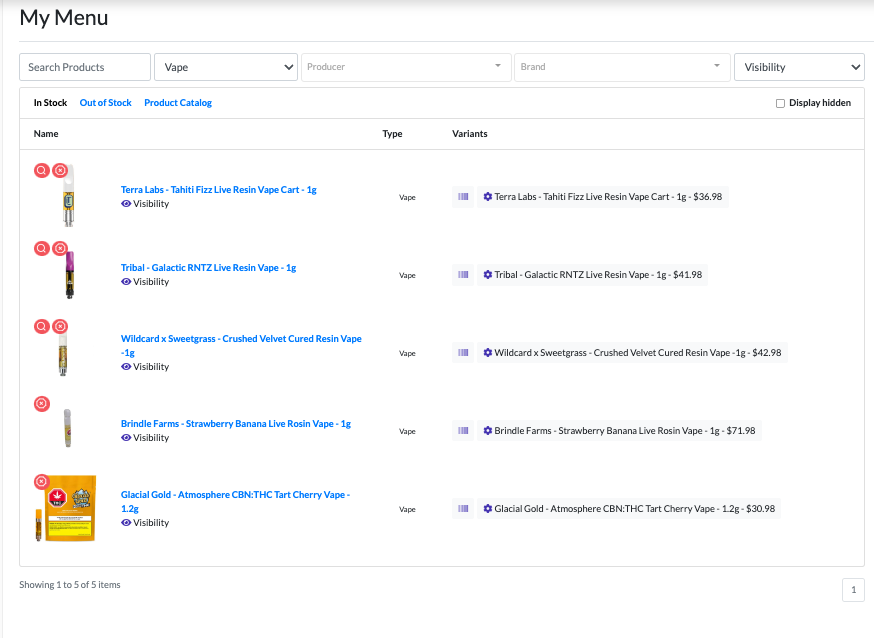Switch to the Out of Stock tab
The height and width of the screenshot is (638, 874).
[105, 103]
